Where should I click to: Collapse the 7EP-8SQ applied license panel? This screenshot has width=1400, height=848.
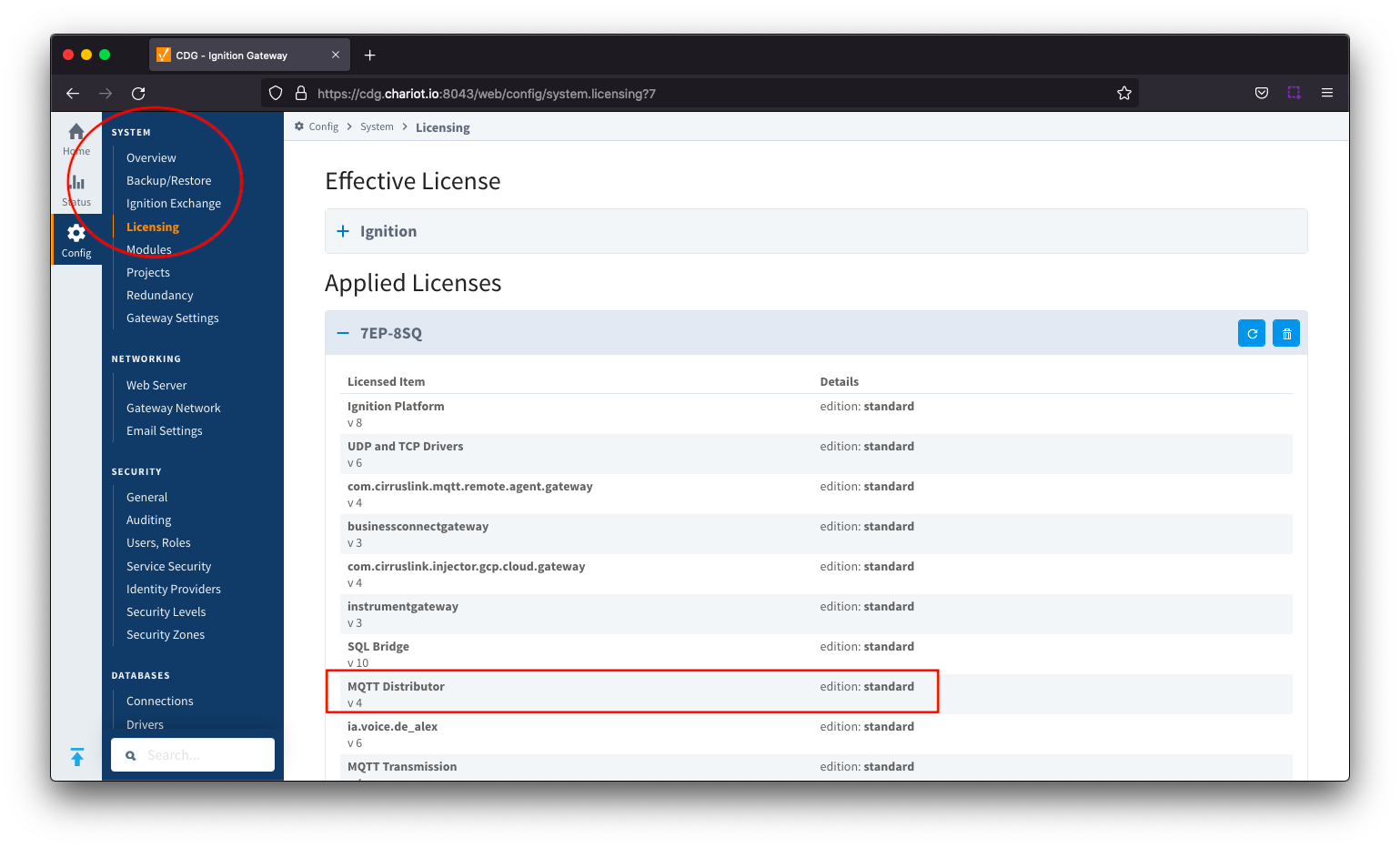pos(343,333)
